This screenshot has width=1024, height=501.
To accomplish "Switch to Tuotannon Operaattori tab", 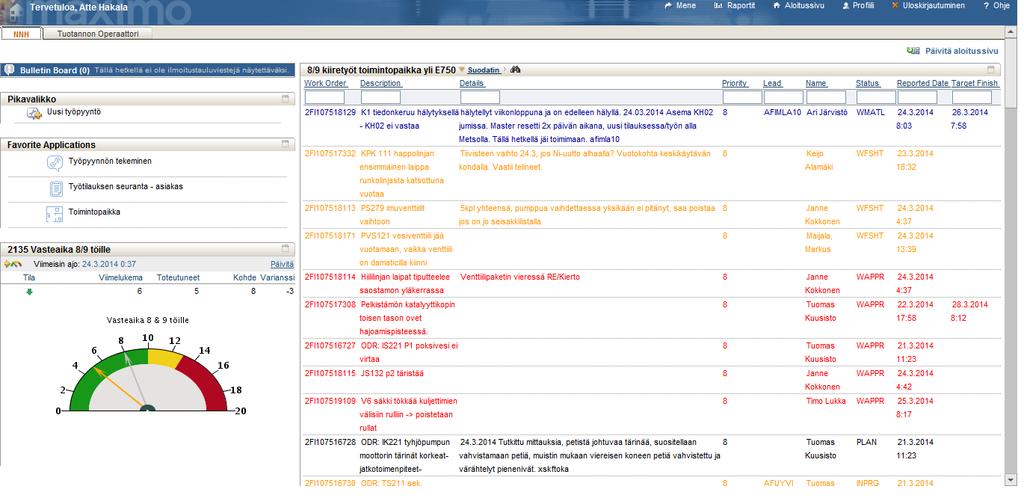I will [98, 33].
